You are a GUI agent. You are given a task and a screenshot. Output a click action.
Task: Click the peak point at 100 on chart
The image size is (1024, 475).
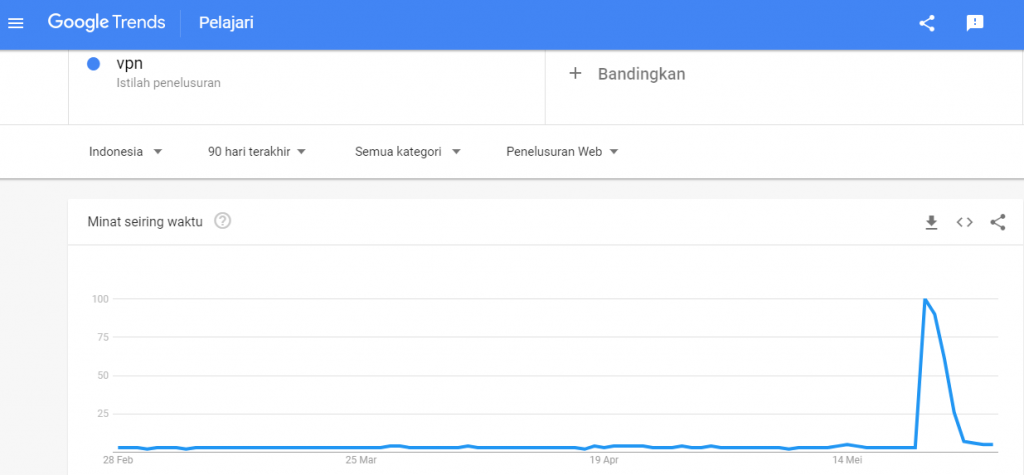pyautogui.click(x=925, y=299)
